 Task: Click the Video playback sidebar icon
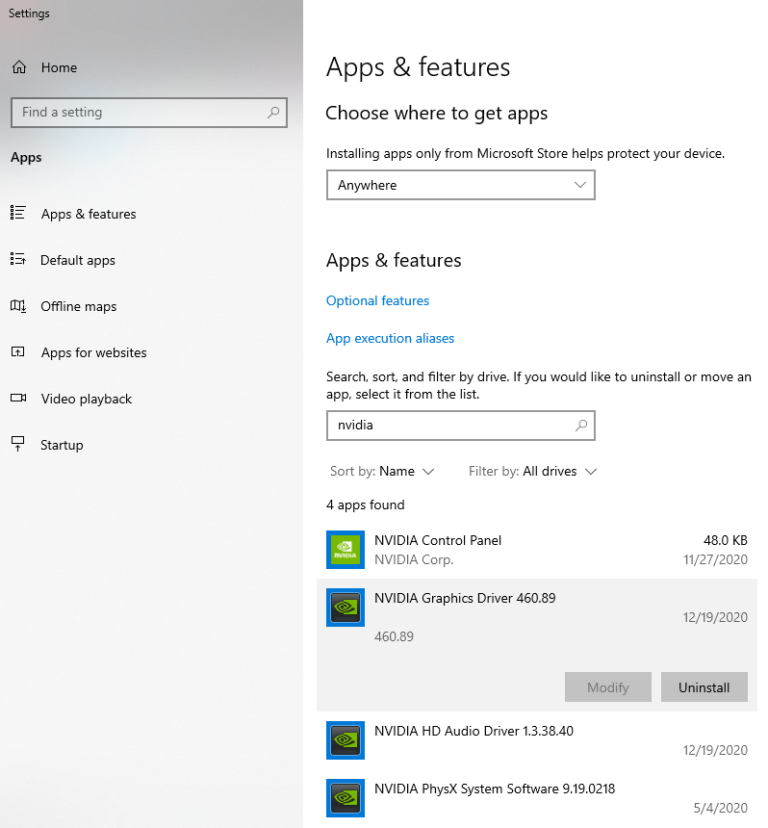pos(18,398)
